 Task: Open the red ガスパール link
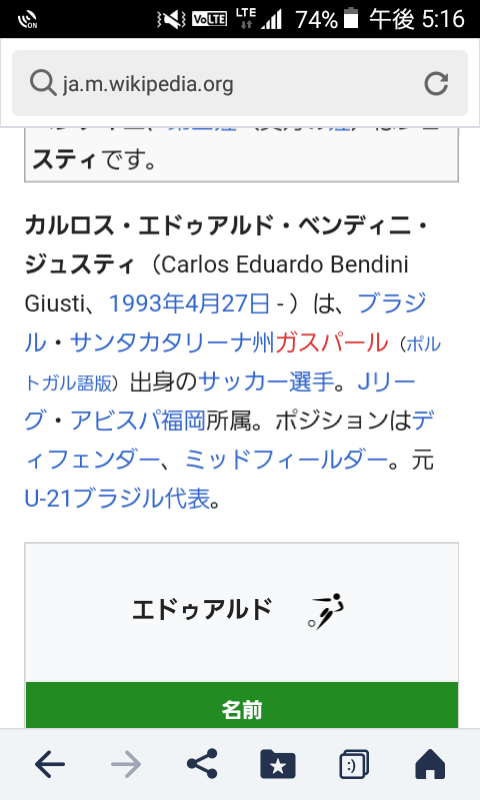tap(332, 342)
